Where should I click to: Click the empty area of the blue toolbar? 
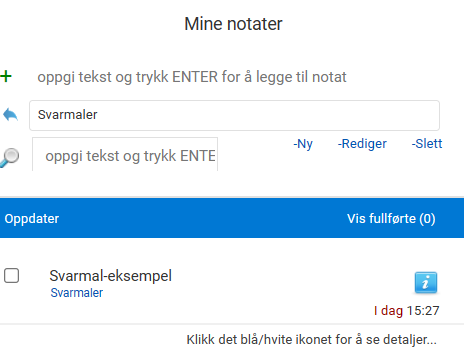[203, 219]
